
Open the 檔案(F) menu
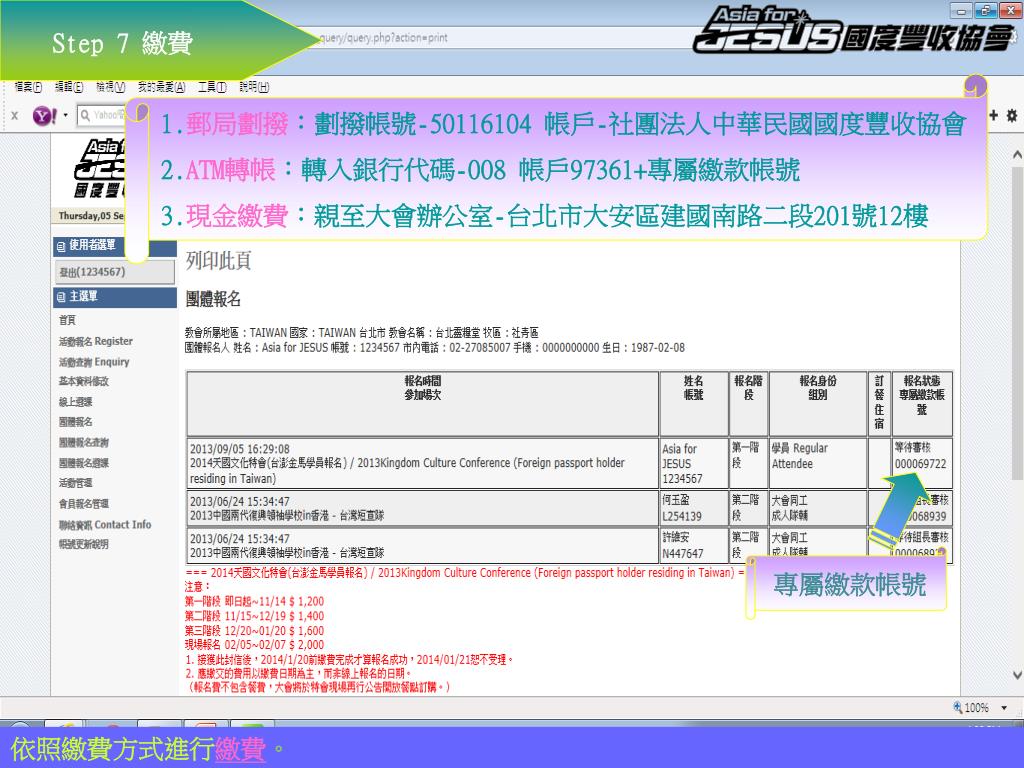tap(29, 87)
